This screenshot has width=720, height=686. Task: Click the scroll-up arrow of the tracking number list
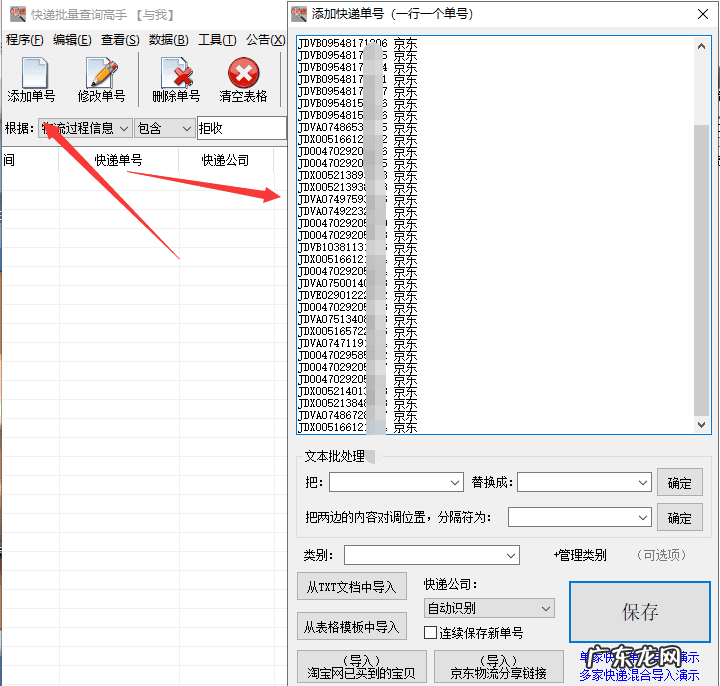pos(701,46)
